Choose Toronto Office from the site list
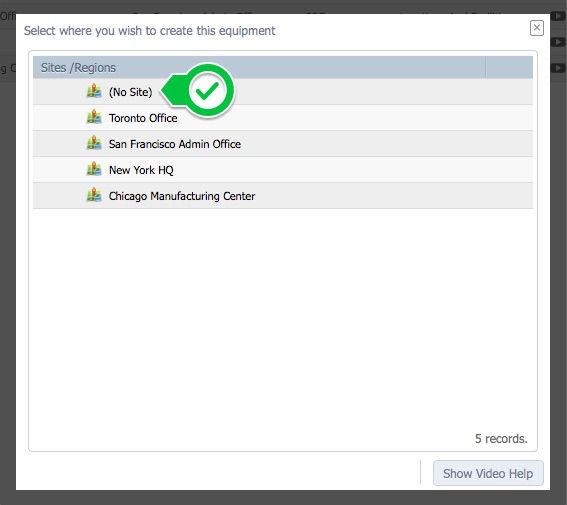 (x=143, y=118)
